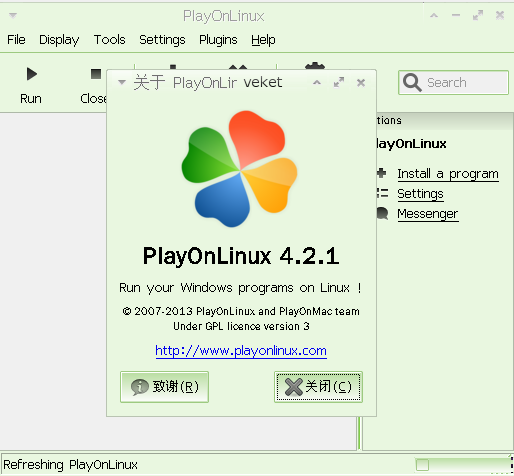The height and width of the screenshot is (476, 514).
Task: Click the Close stop-square toolbar icon
Action: tap(96, 74)
